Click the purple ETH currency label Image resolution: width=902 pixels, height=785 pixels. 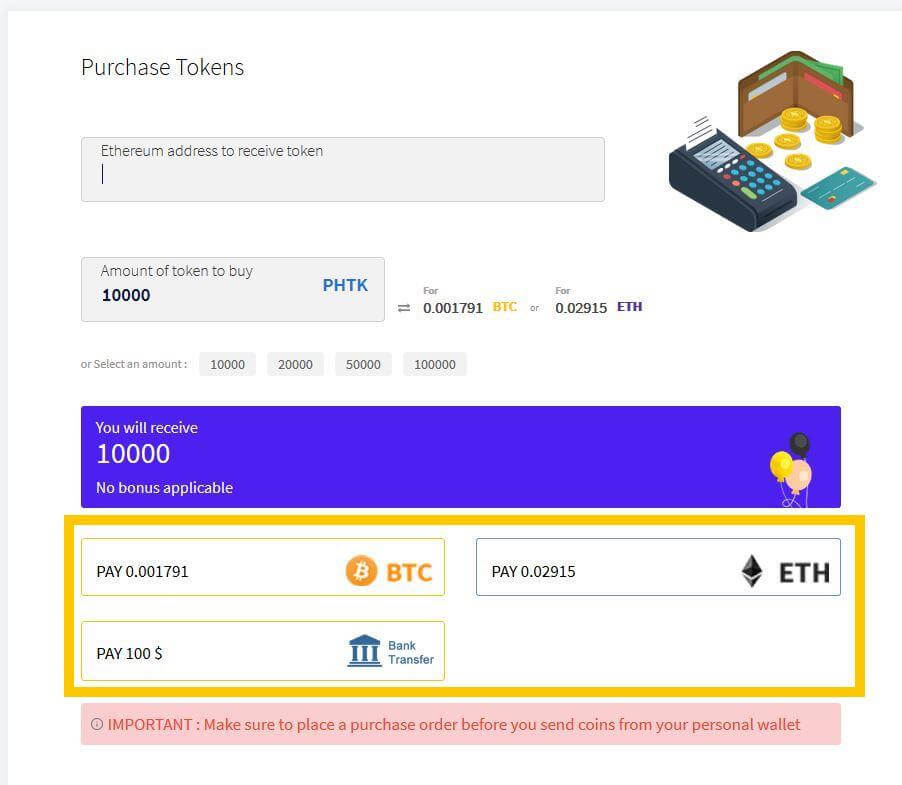point(629,307)
